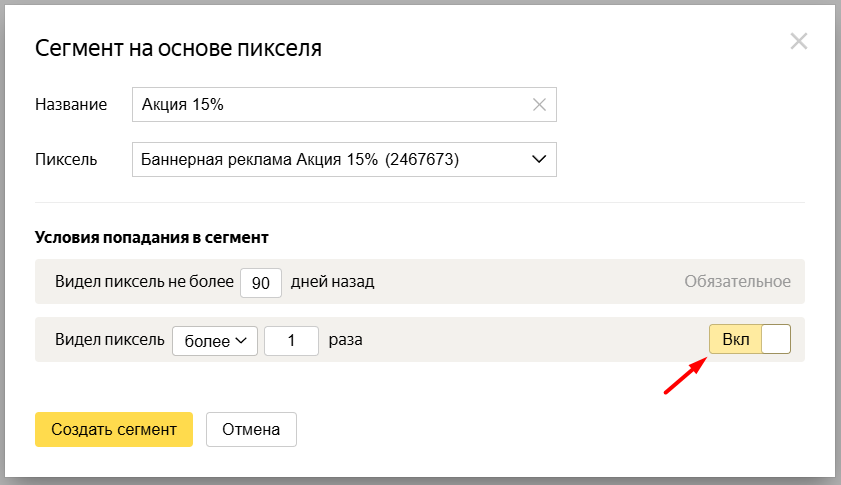Open the Пиксель dropdown list
The width and height of the screenshot is (841, 485).
(344, 159)
